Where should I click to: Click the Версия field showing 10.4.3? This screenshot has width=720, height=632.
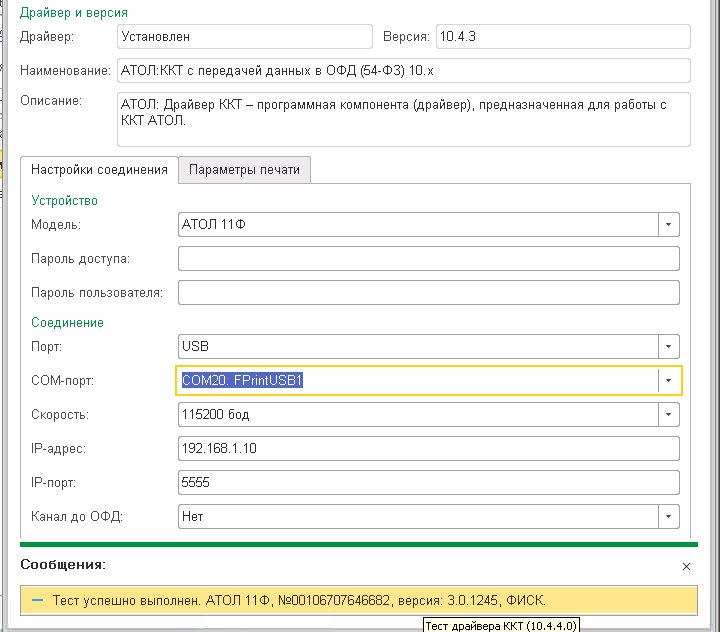coord(563,36)
